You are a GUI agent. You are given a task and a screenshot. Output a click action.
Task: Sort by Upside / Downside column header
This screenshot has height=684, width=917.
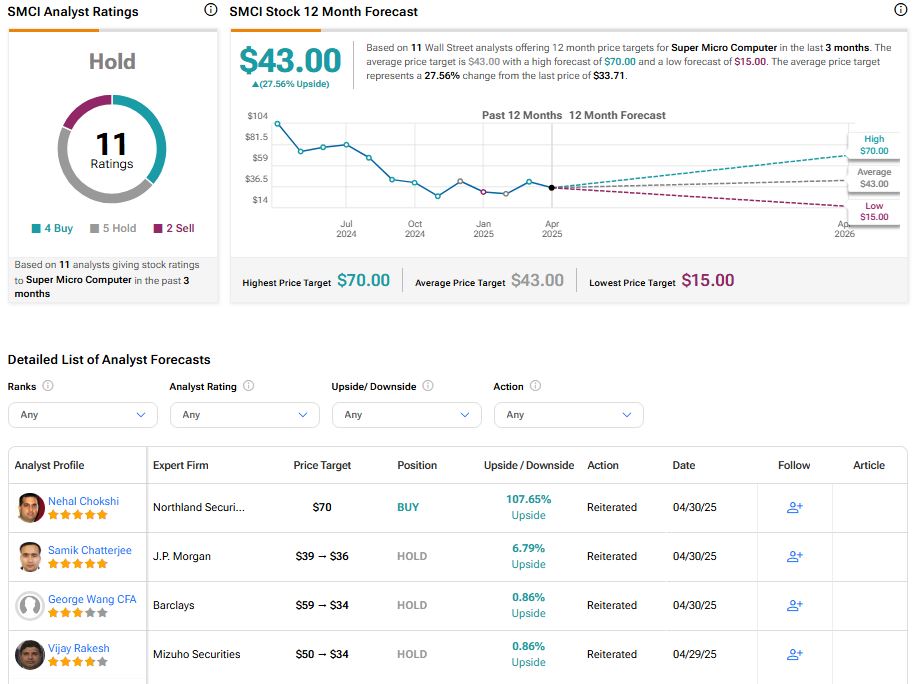click(529, 465)
